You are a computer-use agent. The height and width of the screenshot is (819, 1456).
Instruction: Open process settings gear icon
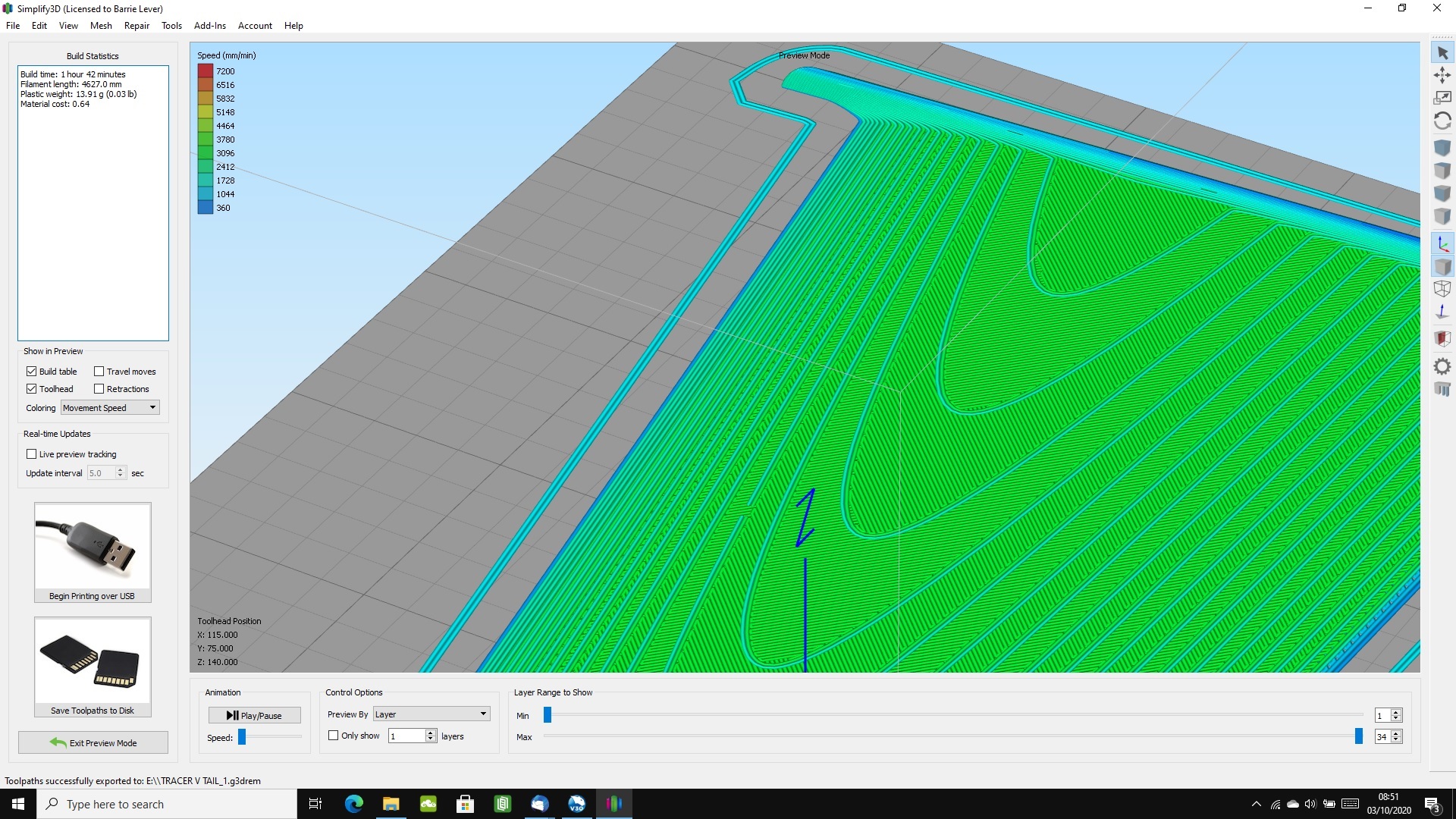1442,367
